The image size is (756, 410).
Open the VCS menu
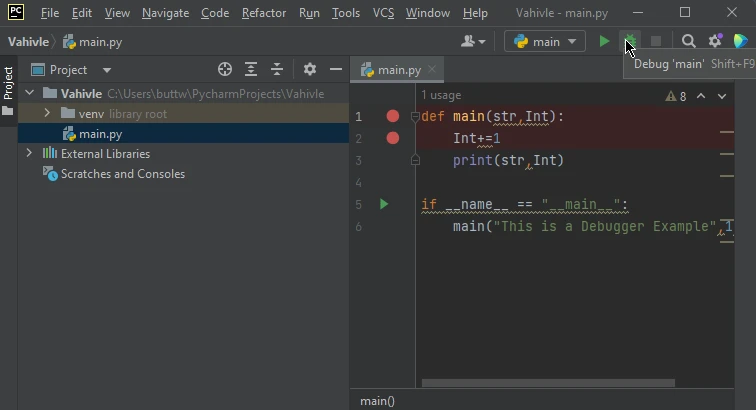pyautogui.click(x=383, y=13)
